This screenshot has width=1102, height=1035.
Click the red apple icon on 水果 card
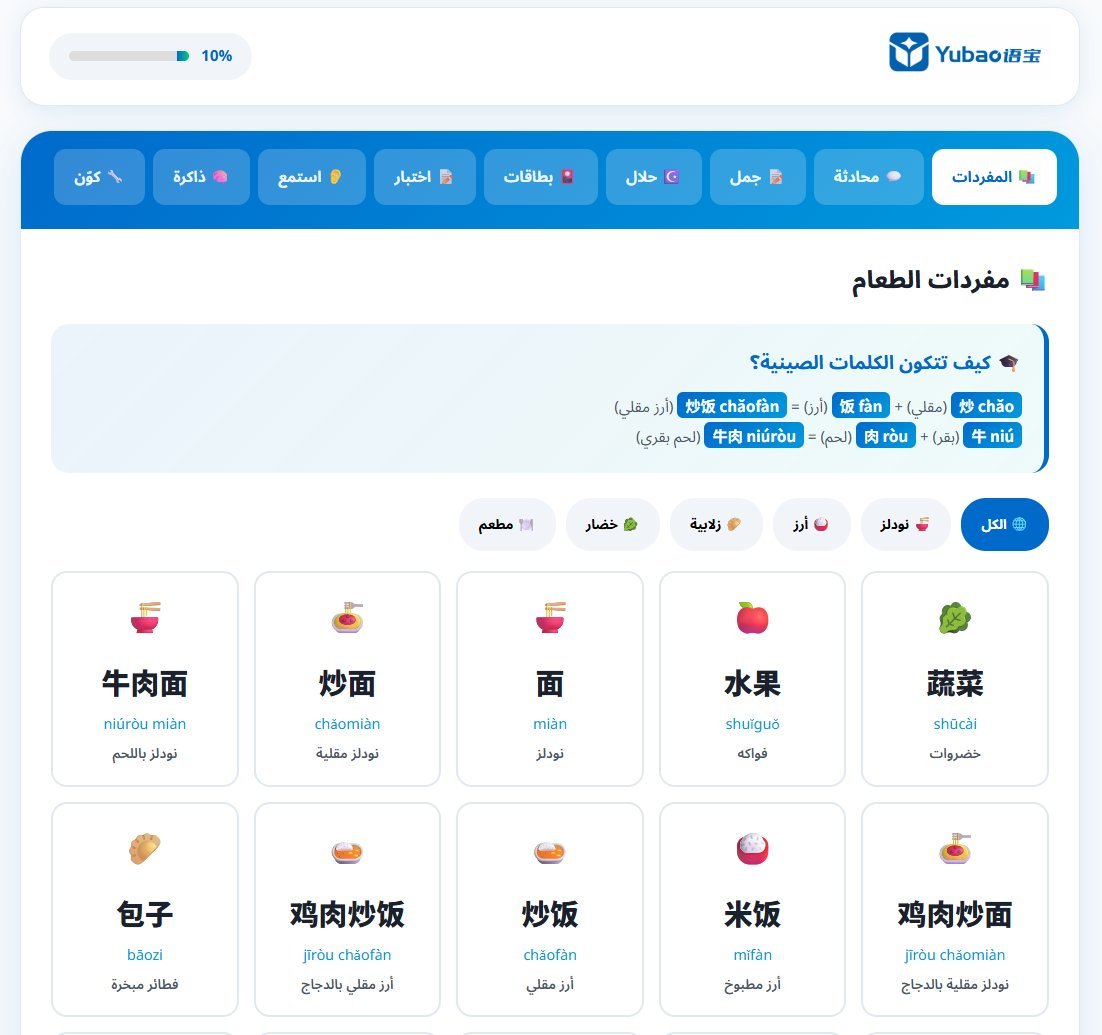click(752, 619)
